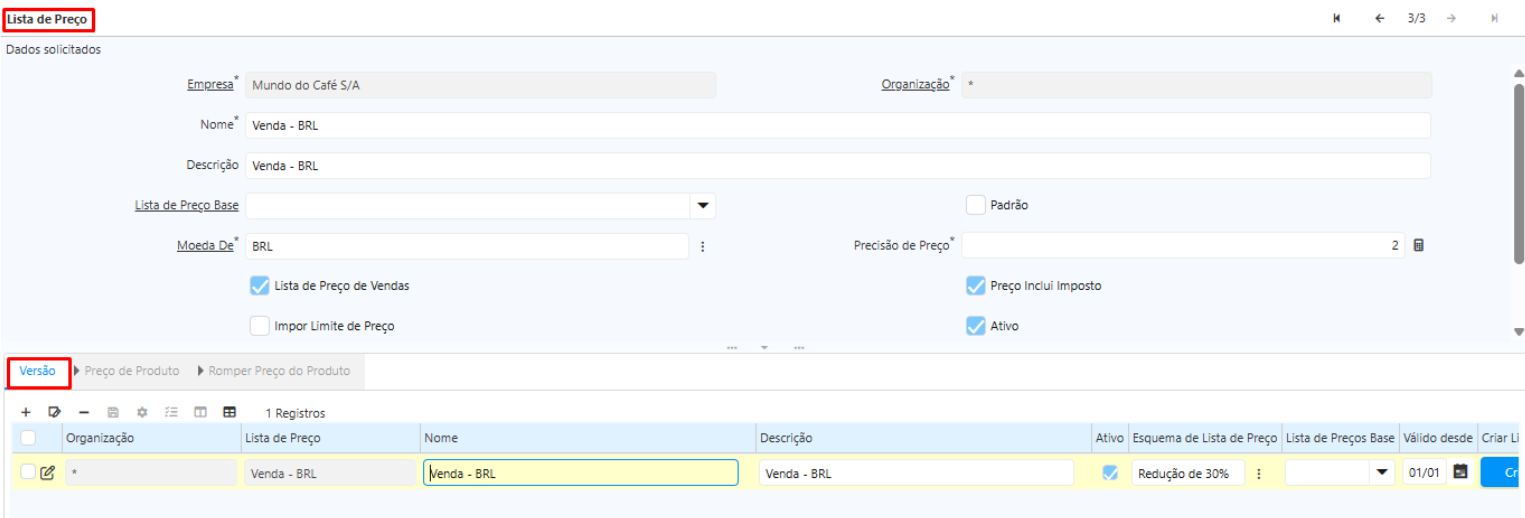Open calendar picker for Válido desde

pos(1460,473)
